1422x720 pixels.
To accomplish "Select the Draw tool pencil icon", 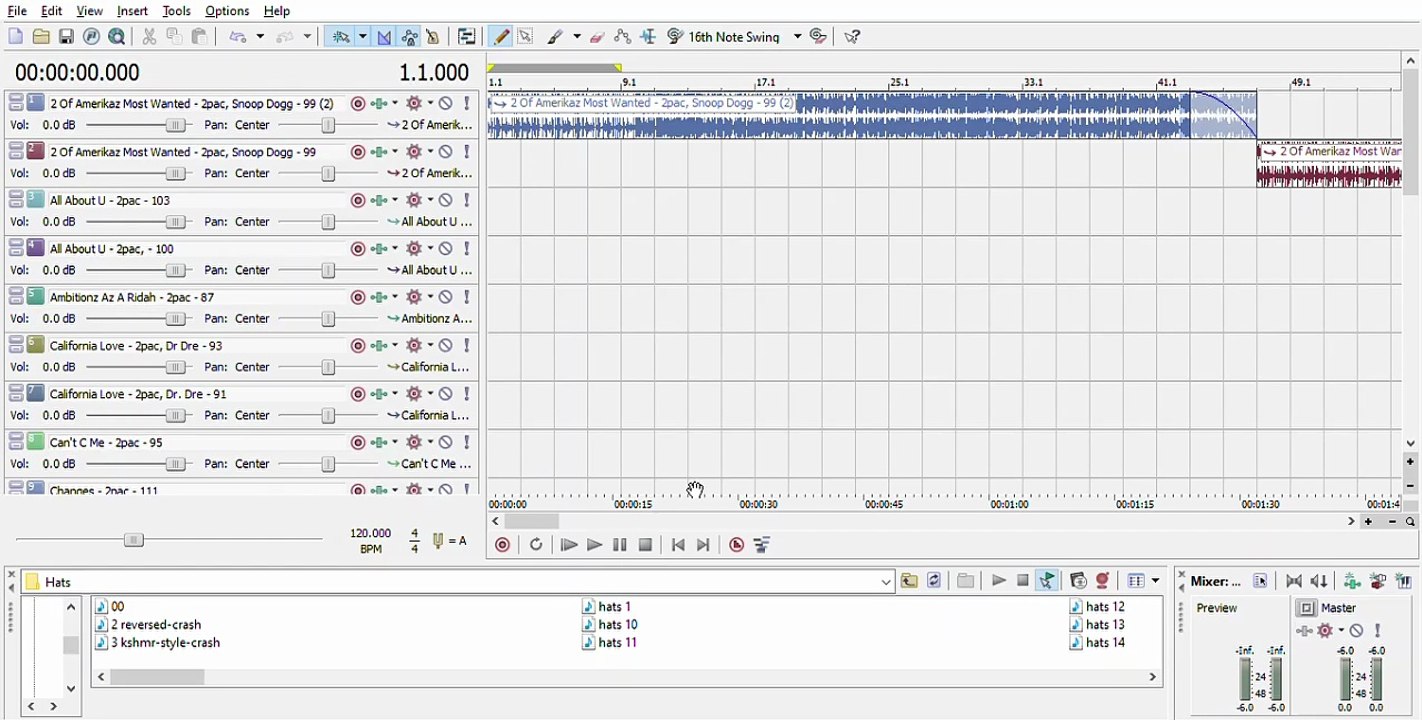I will click(501, 37).
